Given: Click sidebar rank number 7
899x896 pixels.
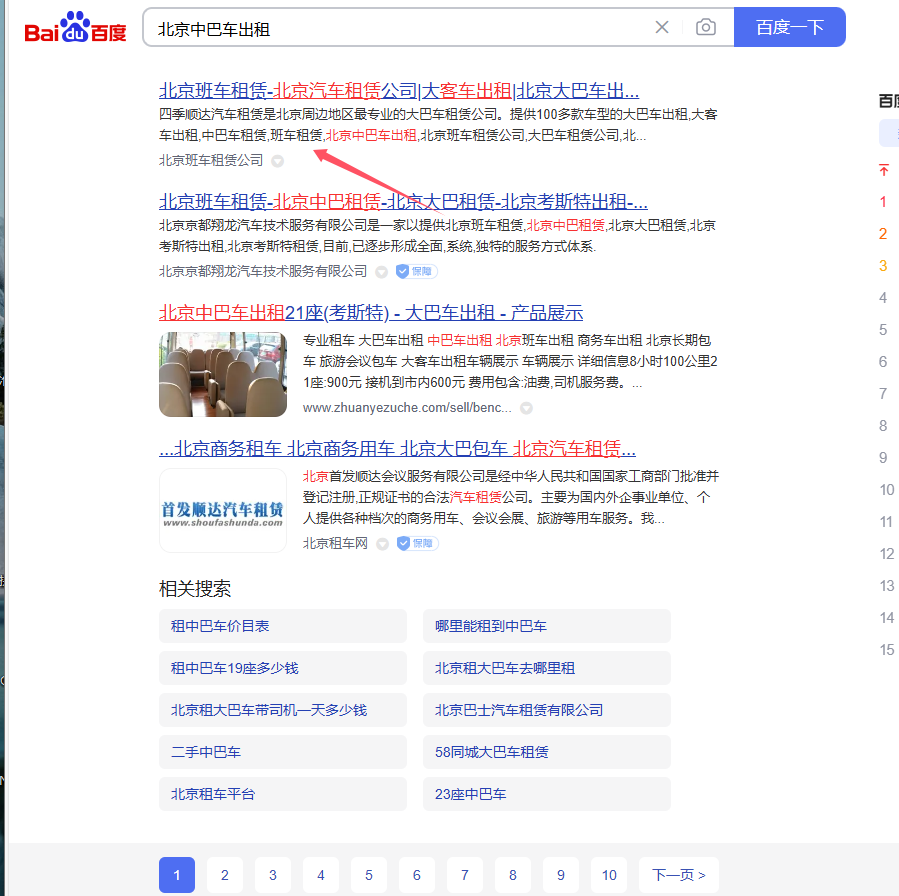Looking at the screenshot, I should (883, 394).
